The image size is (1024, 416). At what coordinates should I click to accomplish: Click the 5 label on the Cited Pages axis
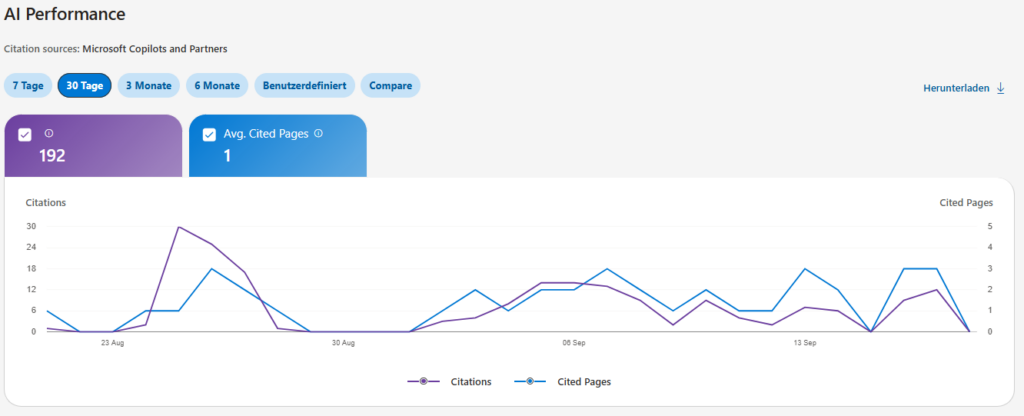990,227
